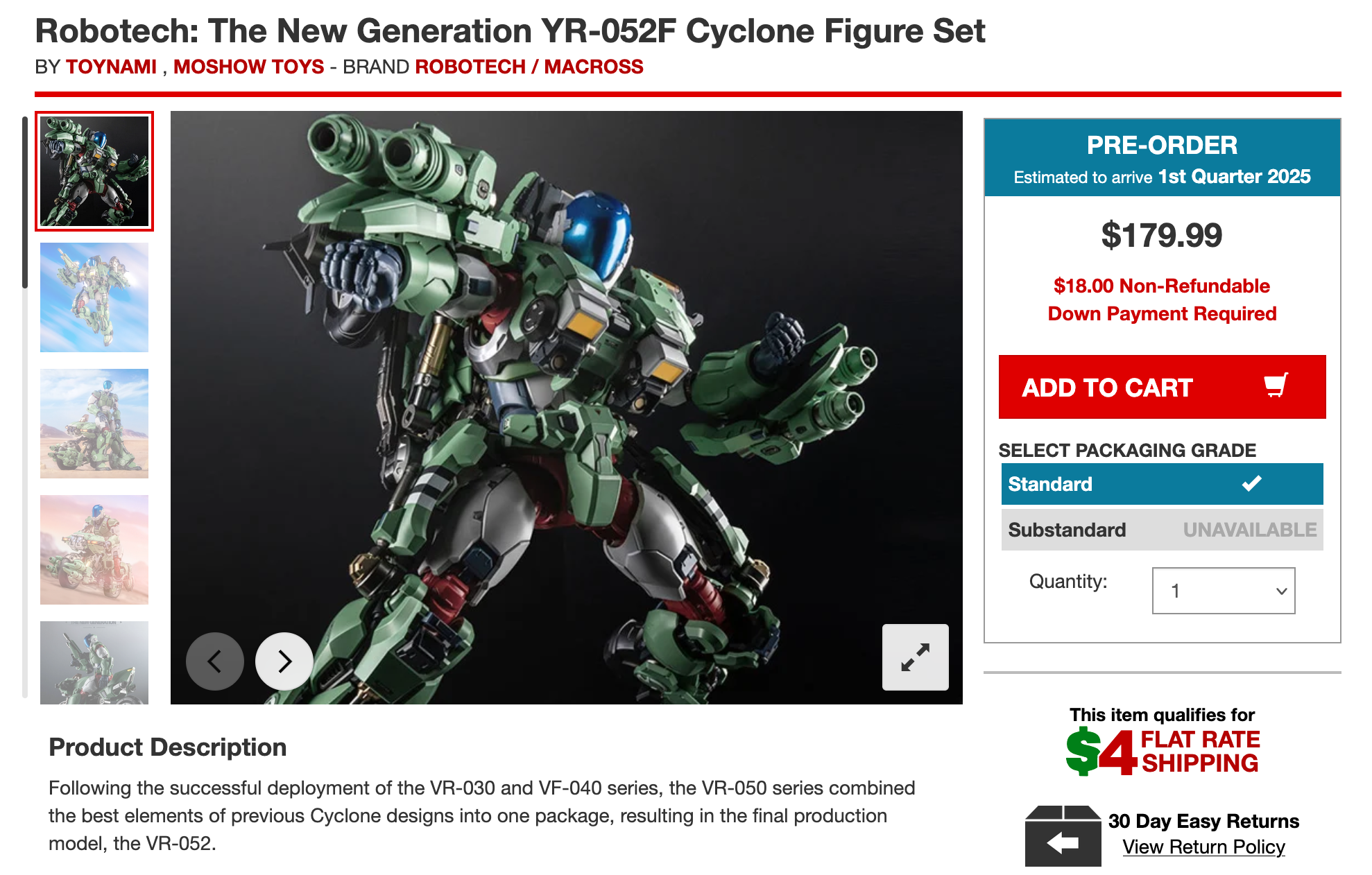Click View Return Policy link

[1203, 847]
